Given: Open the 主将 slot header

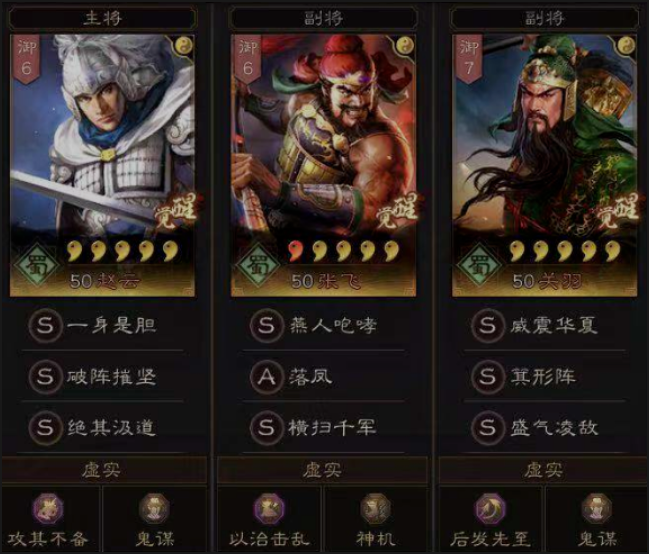Looking at the screenshot, I should click(102, 18).
